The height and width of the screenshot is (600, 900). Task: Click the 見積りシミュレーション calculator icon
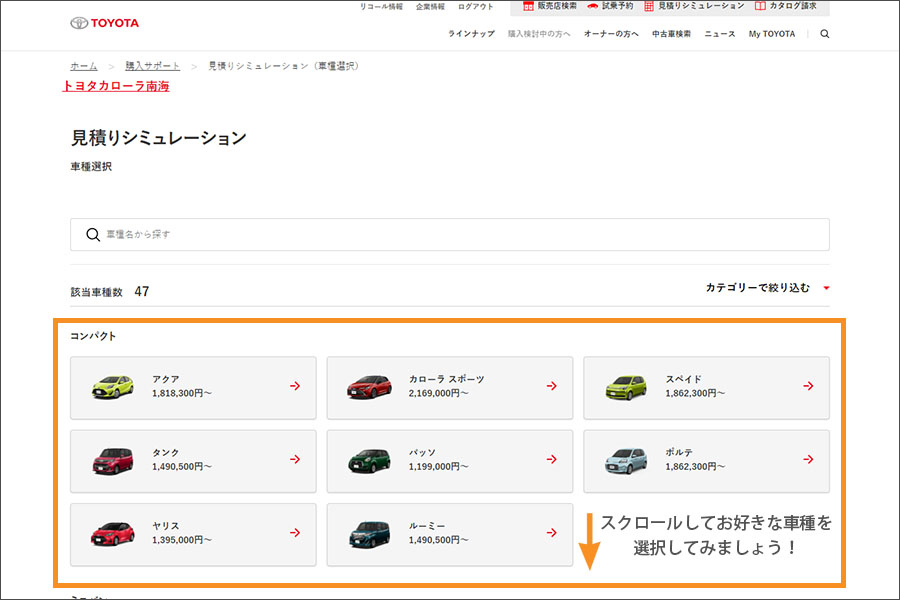click(649, 6)
